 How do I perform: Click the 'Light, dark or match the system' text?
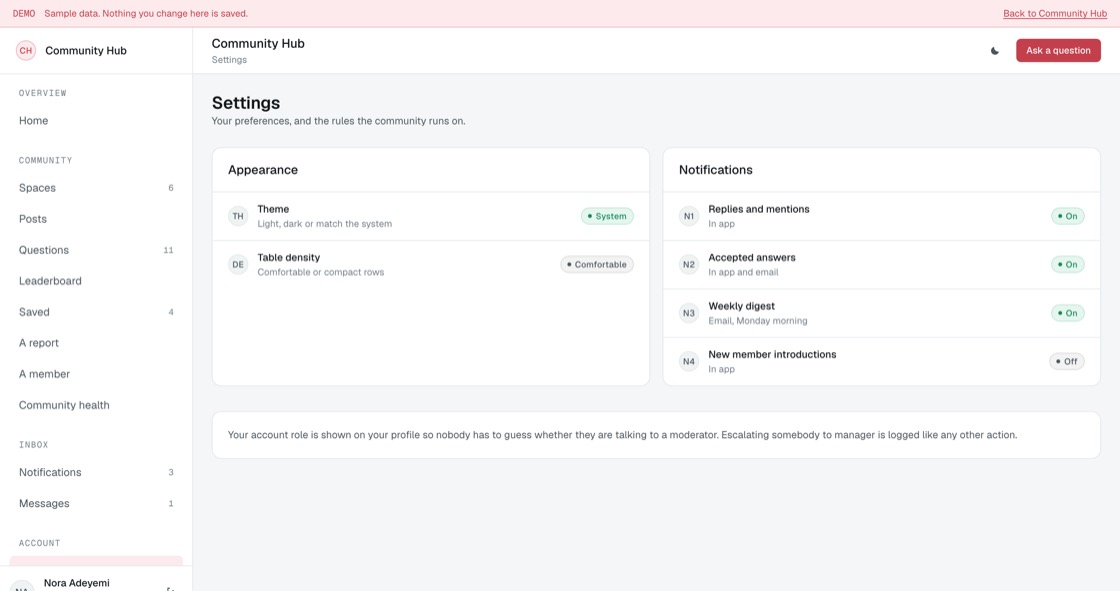[324, 224]
